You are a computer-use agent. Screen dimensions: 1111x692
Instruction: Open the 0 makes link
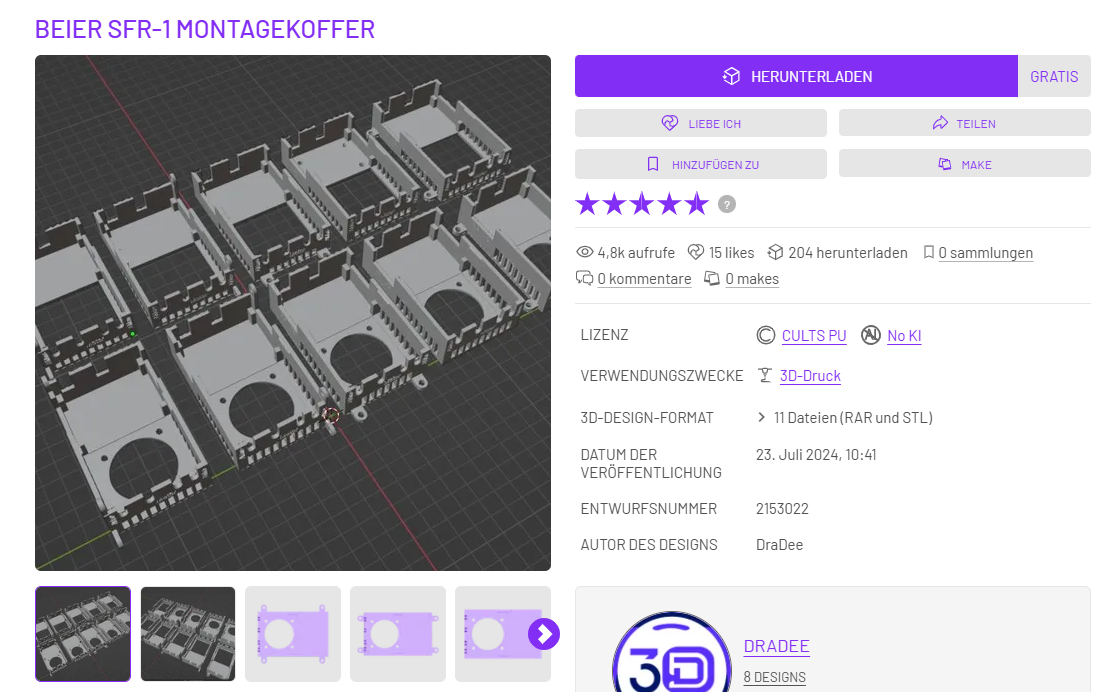click(x=752, y=279)
